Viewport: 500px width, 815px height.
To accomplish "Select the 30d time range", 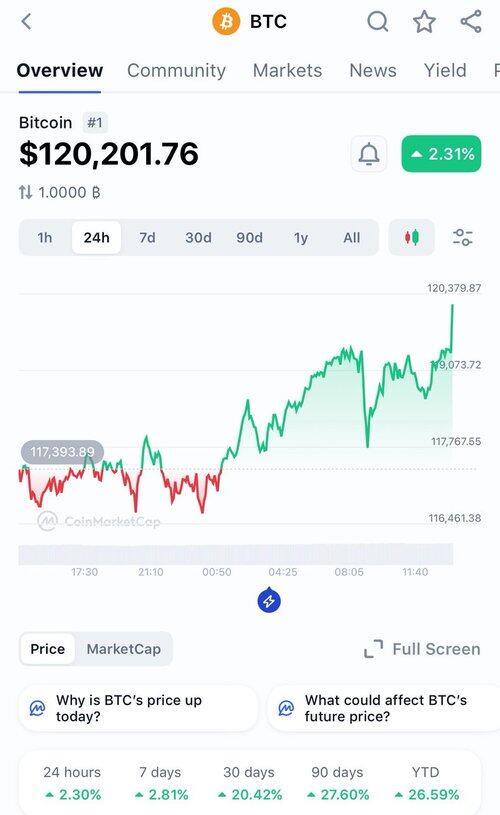I will [x=198, y=238].
